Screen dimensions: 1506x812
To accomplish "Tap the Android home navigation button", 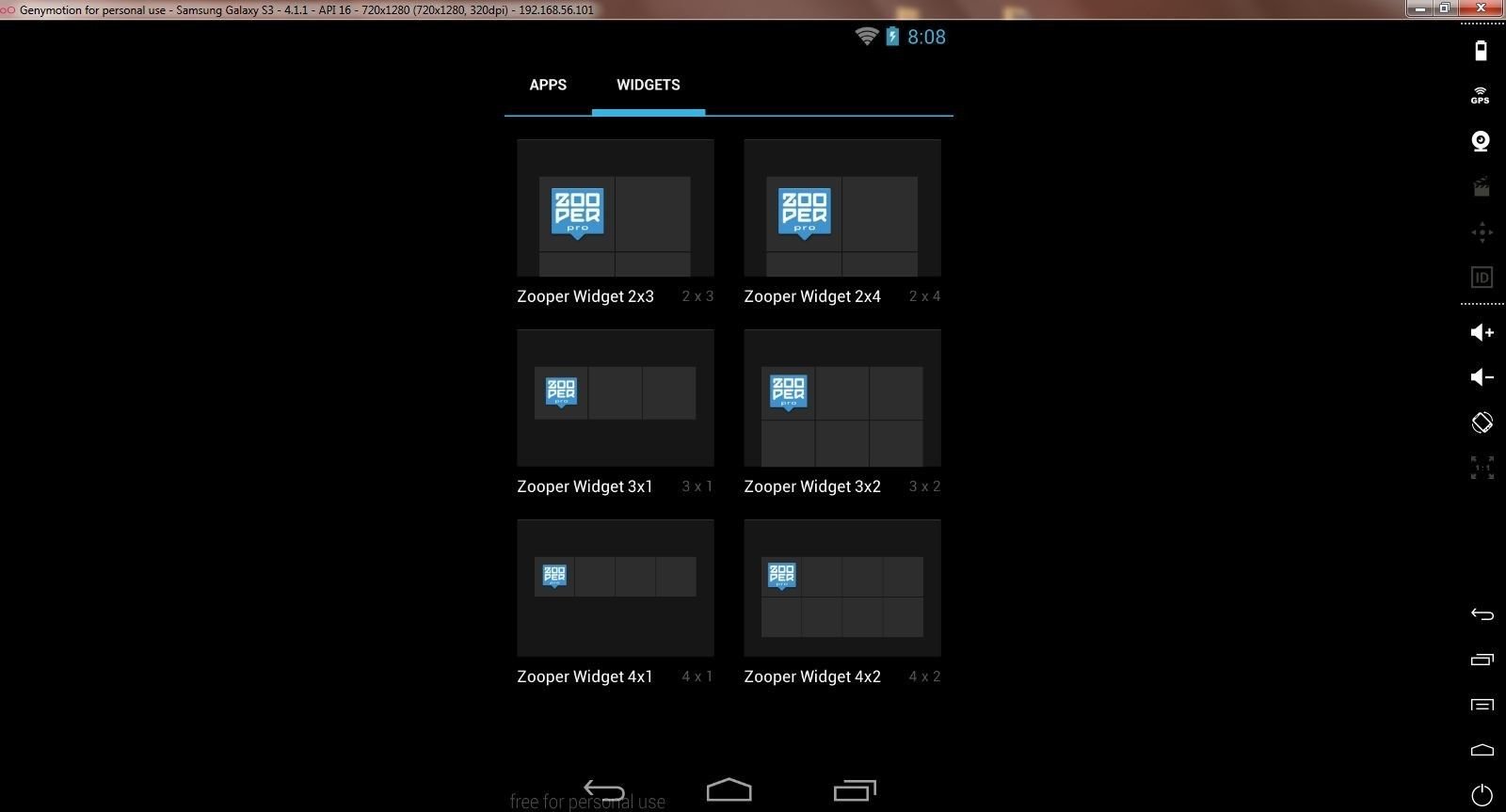I will pos(729,789).
